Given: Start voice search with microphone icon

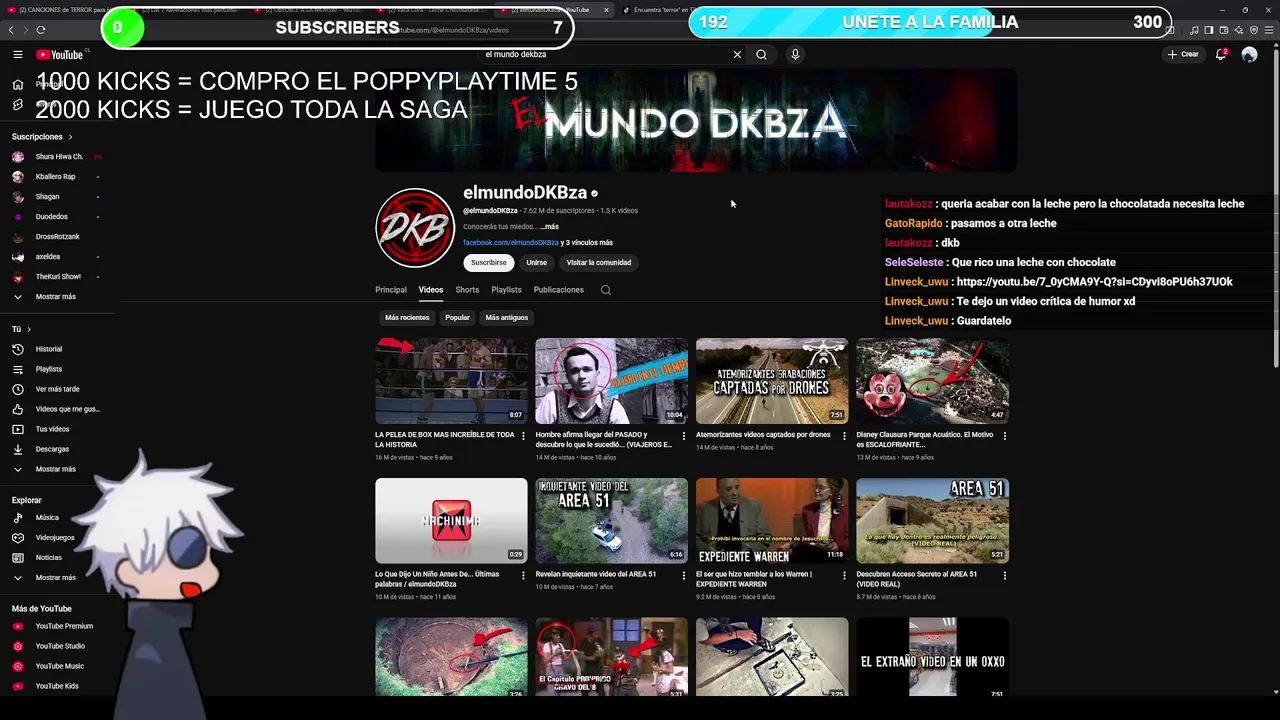Looking at the screenshot, I should pyautogui.click(x=795, y=55).
